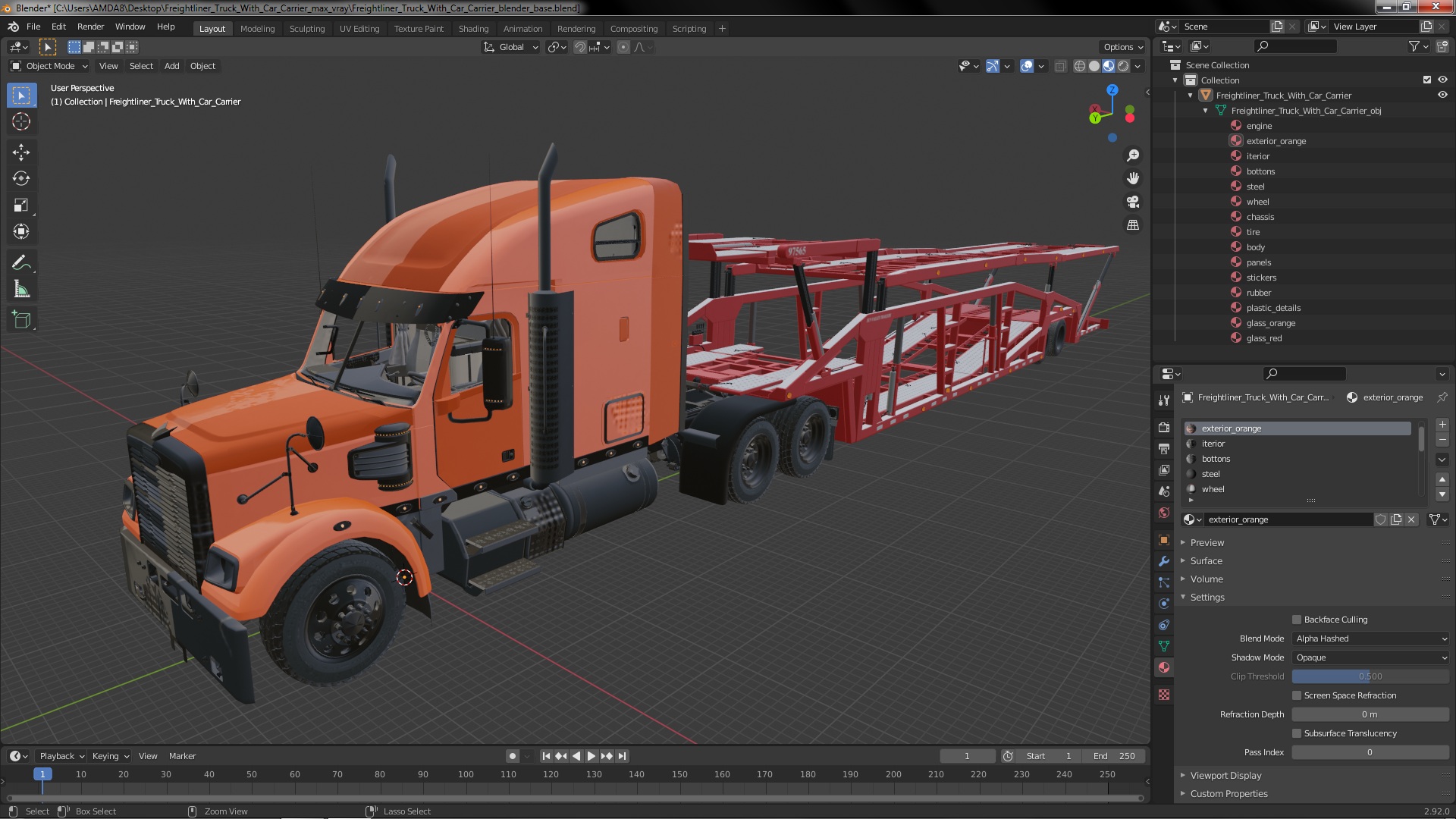Screen dimensions: 1456x819
Task: Expand the Viewport Display panel
Action: tap(1225, 775)
